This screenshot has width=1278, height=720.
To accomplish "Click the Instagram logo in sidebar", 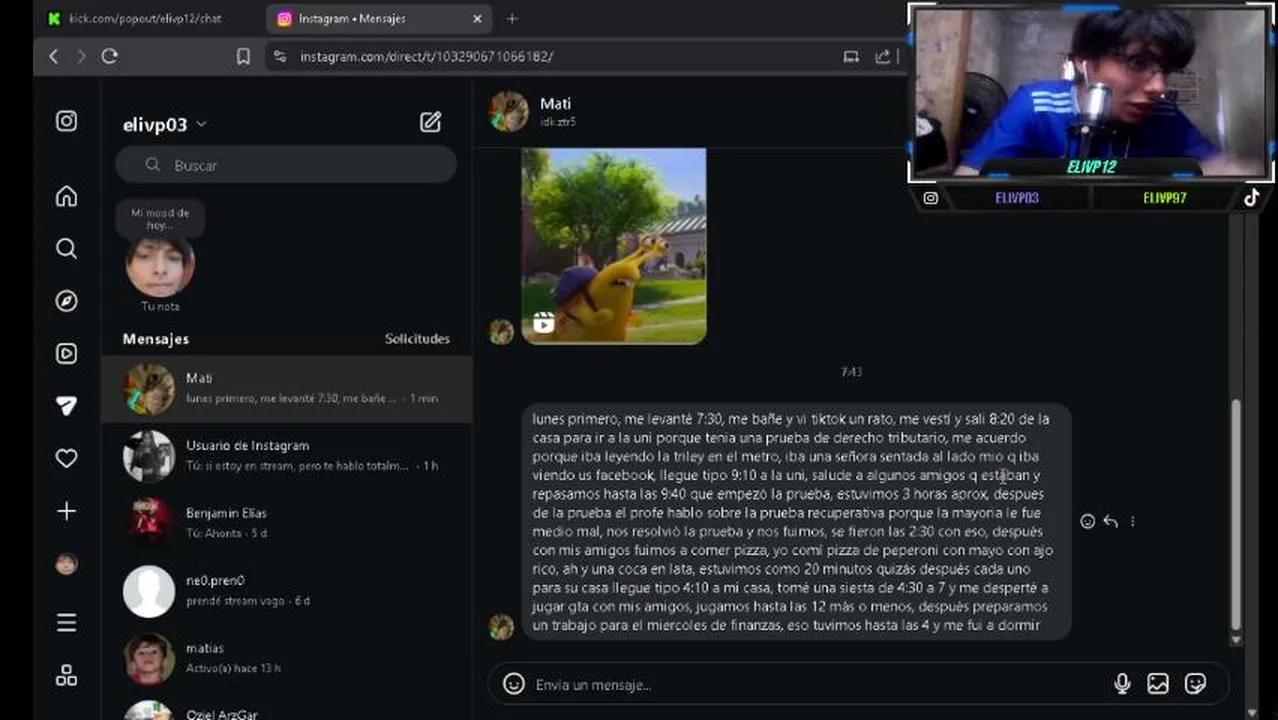I will point(66,121).
